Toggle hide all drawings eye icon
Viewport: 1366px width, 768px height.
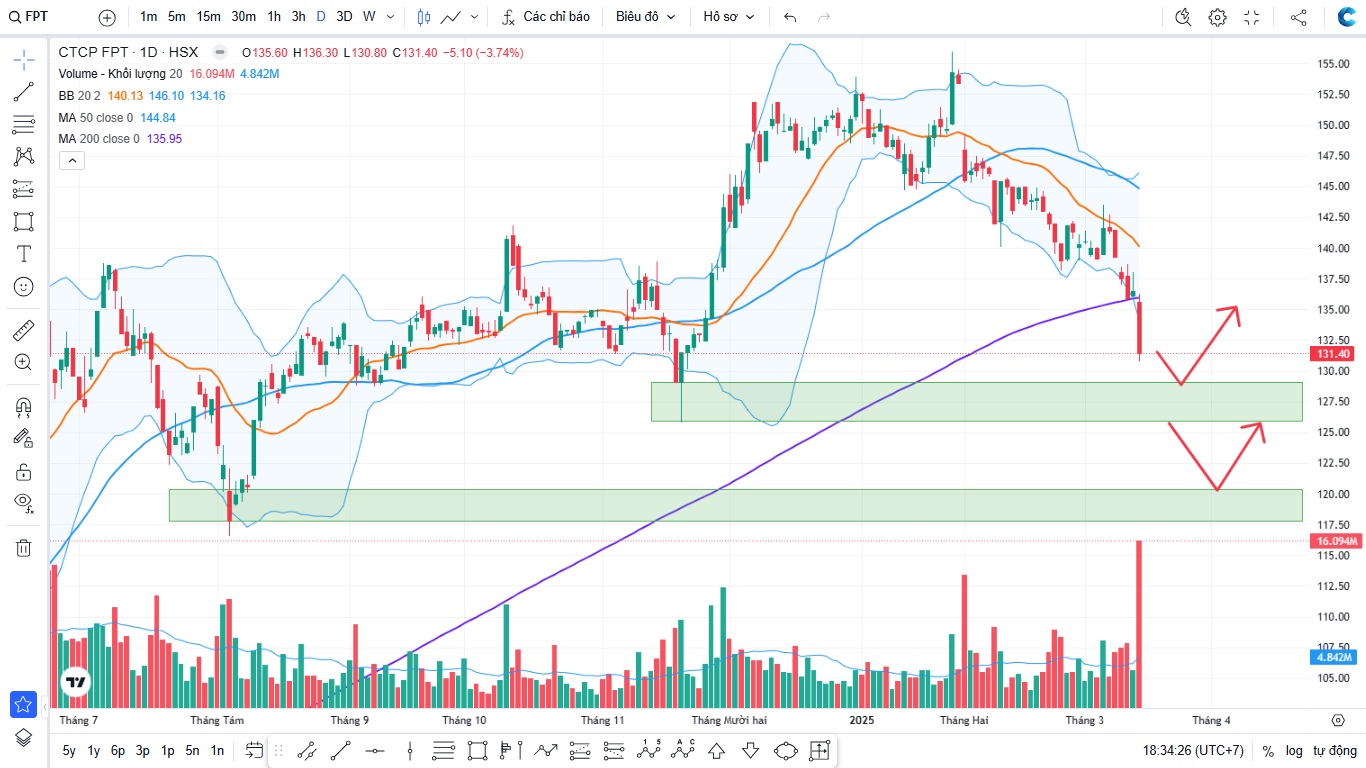click(x=24, y=503)
